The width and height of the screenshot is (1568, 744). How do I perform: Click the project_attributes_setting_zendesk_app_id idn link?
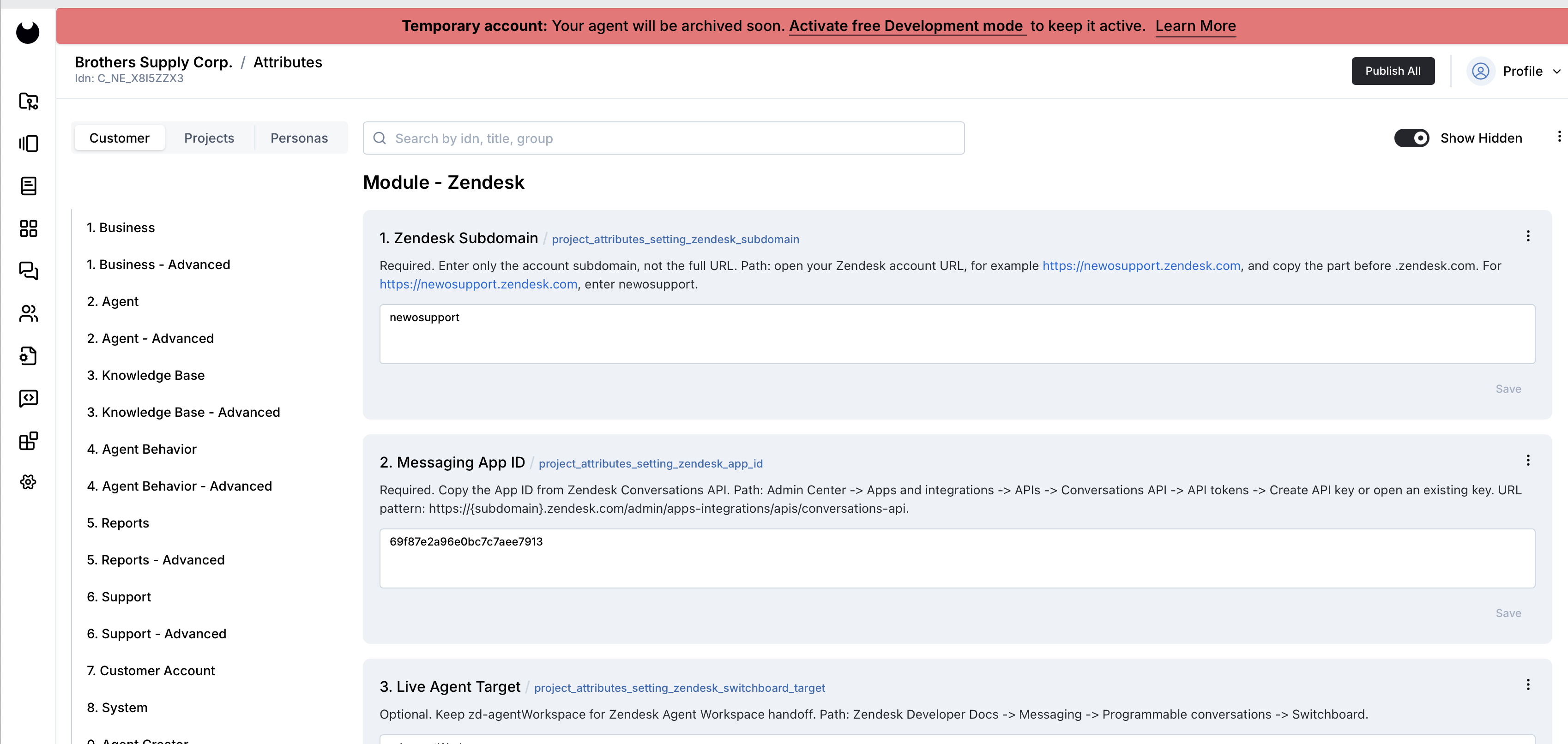pyautogui.click(x=650, y=463)
